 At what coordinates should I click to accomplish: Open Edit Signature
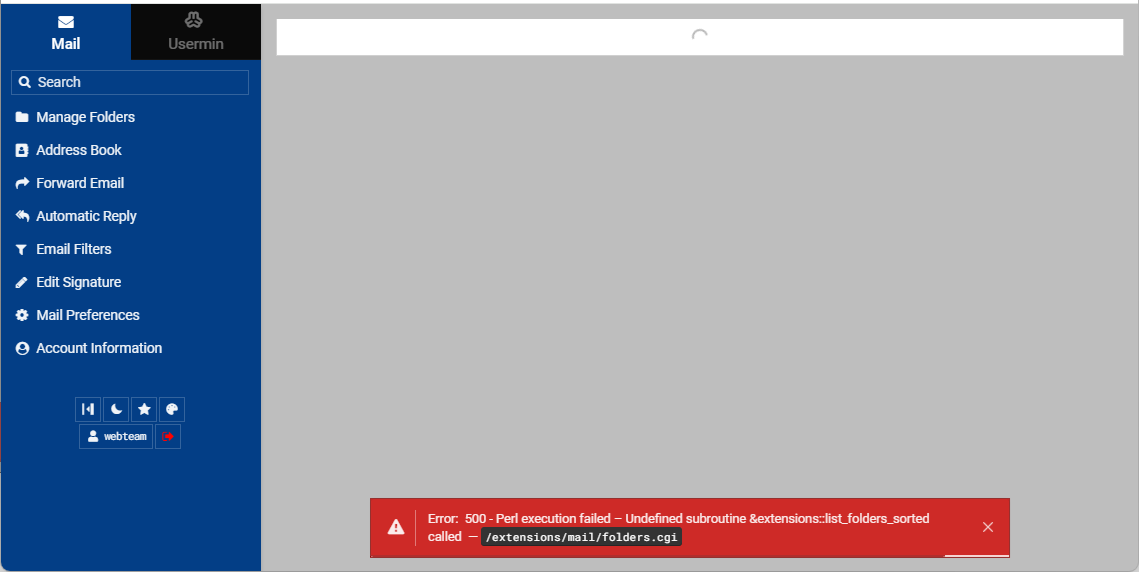78,282
